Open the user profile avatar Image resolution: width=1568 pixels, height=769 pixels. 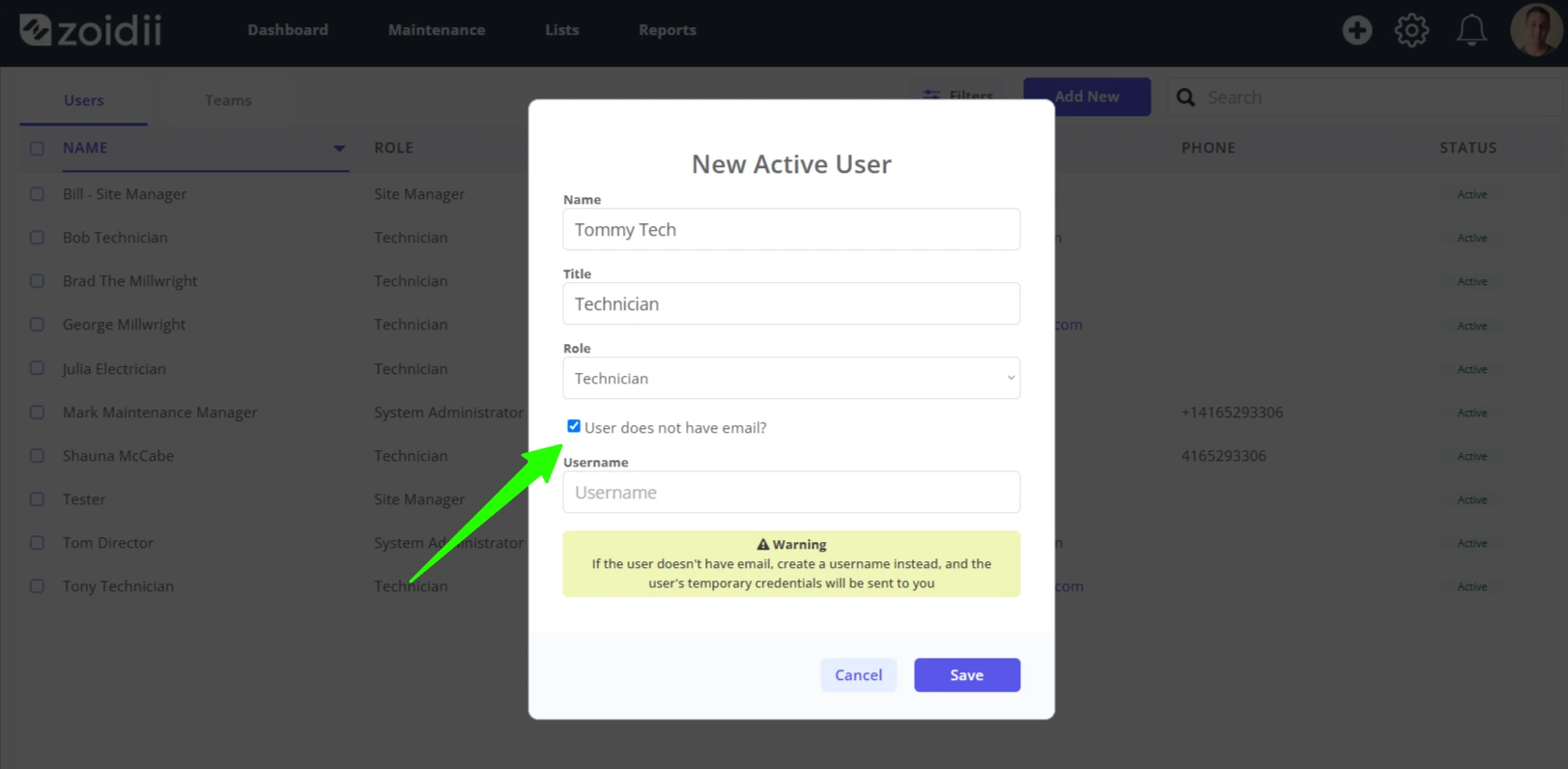pos(1535,30)
